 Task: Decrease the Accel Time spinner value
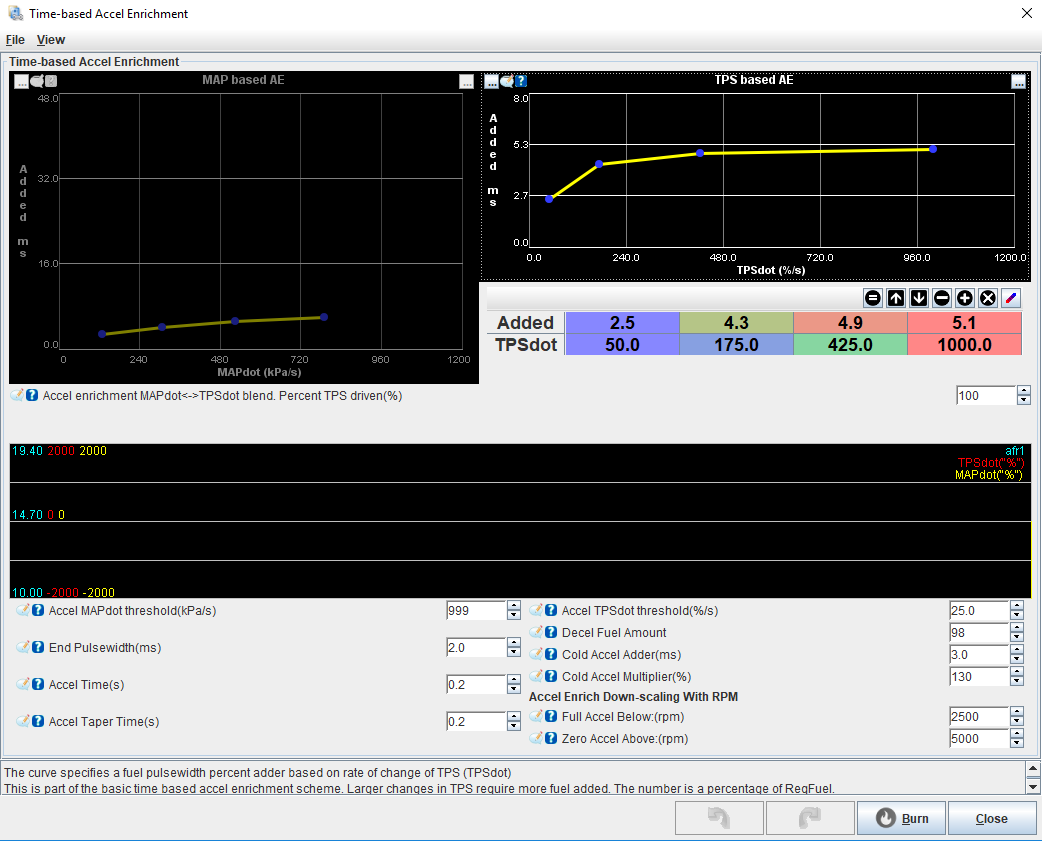(514, 690)
